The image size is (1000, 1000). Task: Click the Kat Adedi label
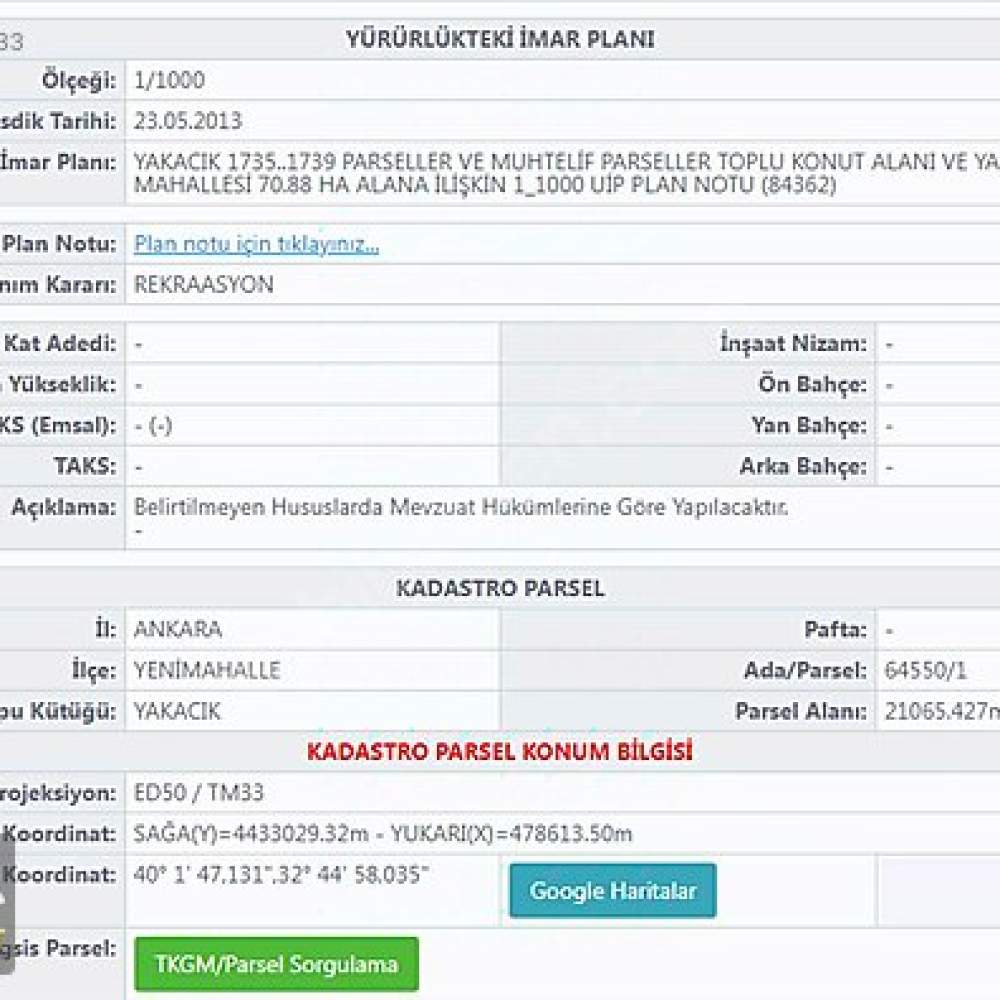pyautogui.click(x=60, y=343)
